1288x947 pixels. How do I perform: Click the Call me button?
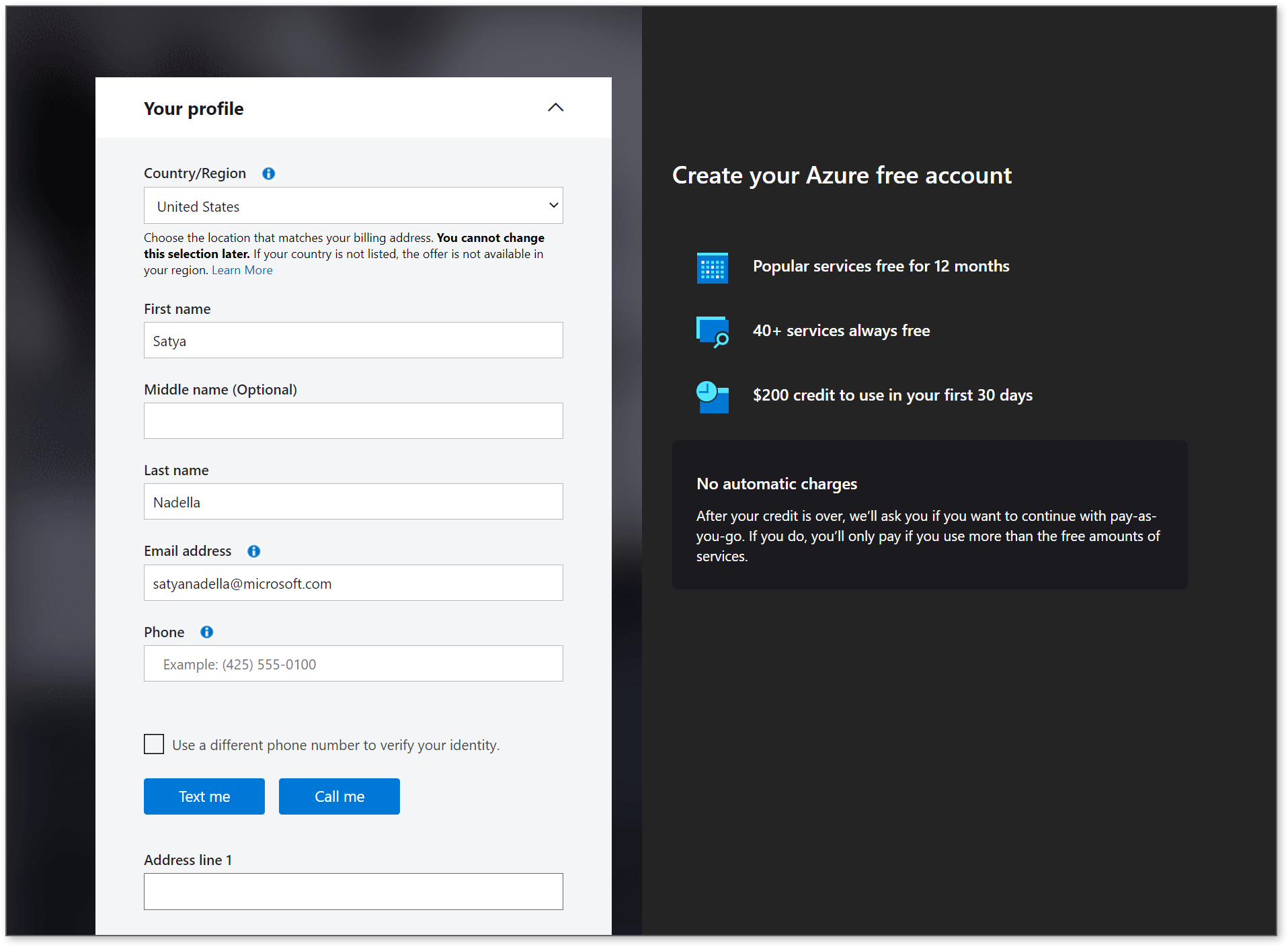(339, 796)
